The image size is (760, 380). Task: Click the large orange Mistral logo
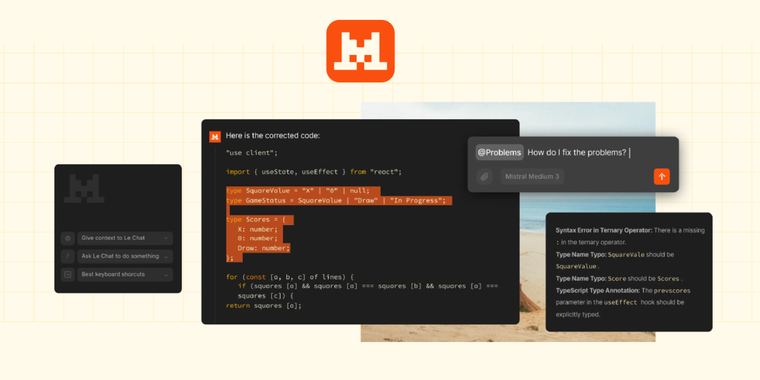pos(360,51)
